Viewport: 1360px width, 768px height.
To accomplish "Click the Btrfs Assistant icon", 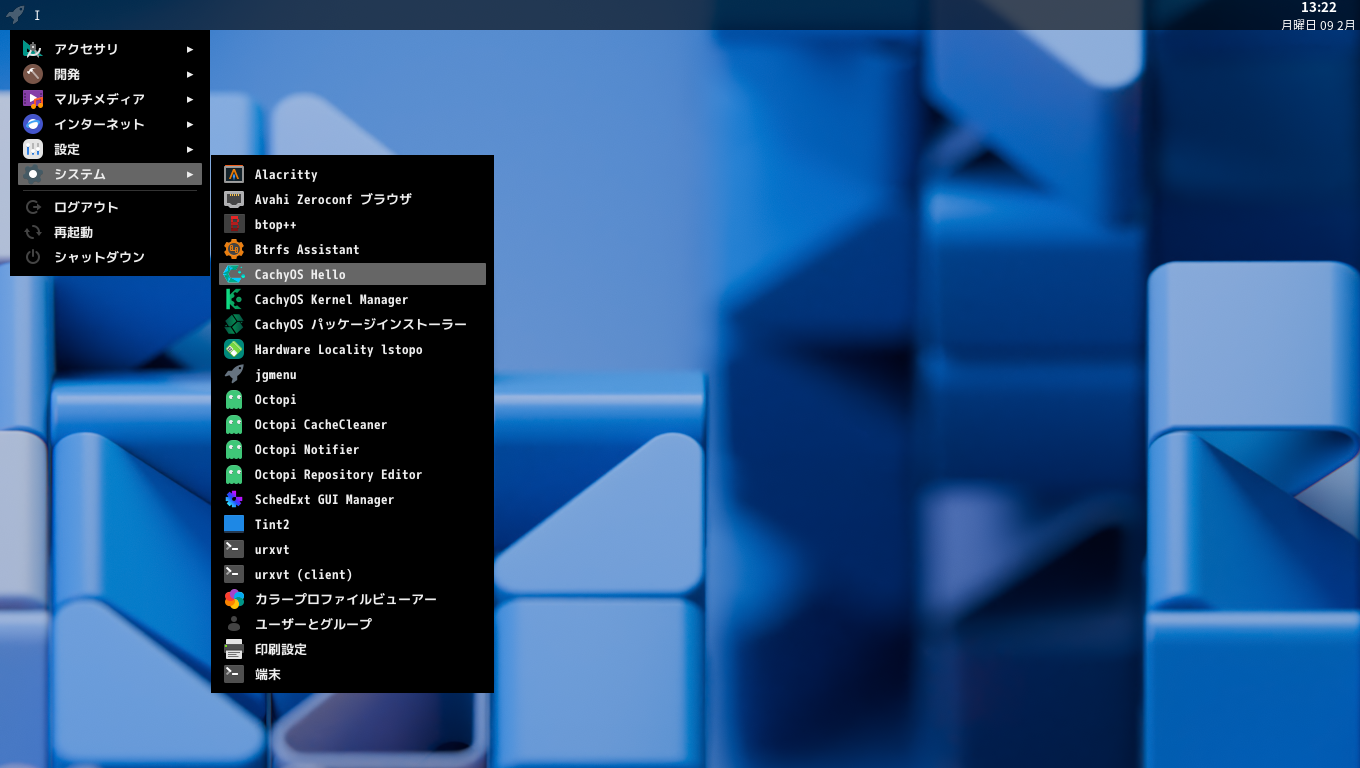I will click(x=234, y=249).
